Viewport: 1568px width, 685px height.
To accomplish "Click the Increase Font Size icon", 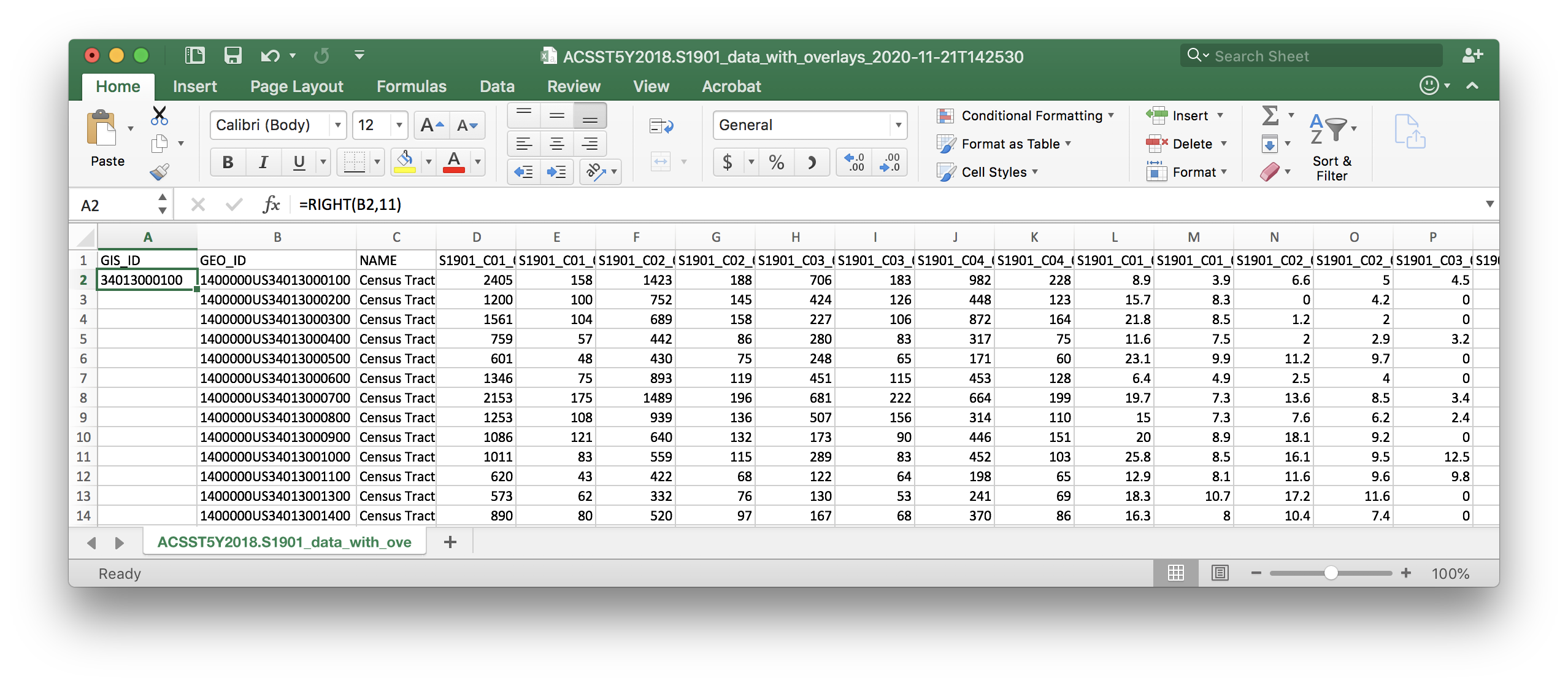I will pyautogui.click(x=432, y=126).
